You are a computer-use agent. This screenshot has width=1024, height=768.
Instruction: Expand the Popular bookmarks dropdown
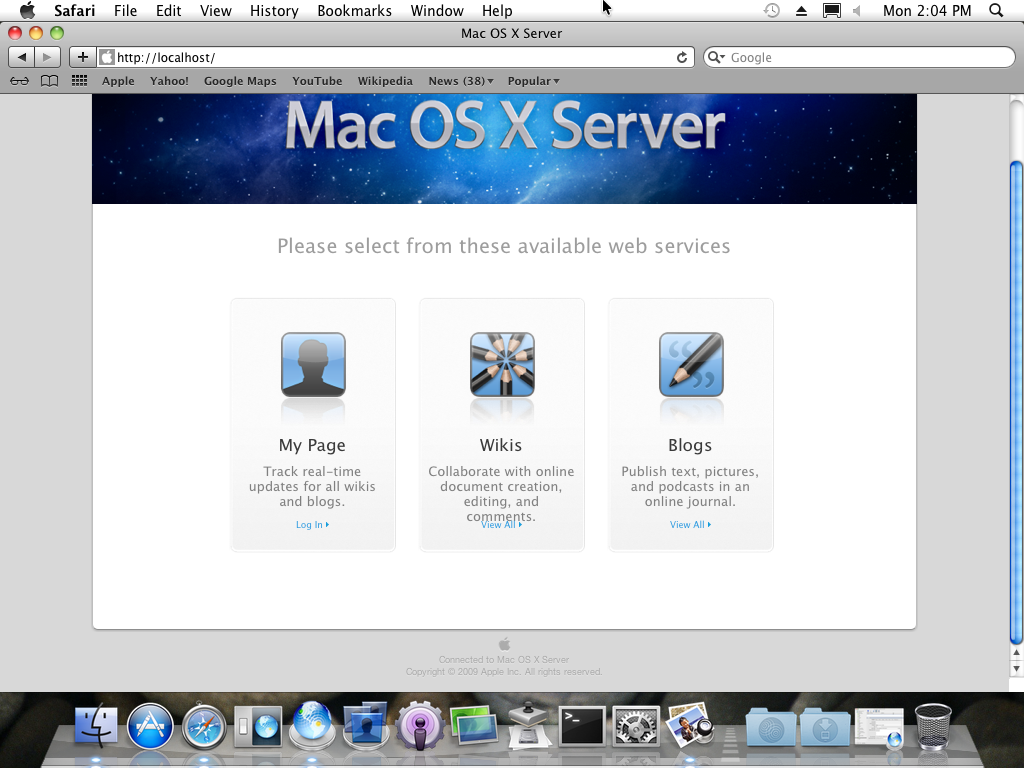[x=534, y=81]
